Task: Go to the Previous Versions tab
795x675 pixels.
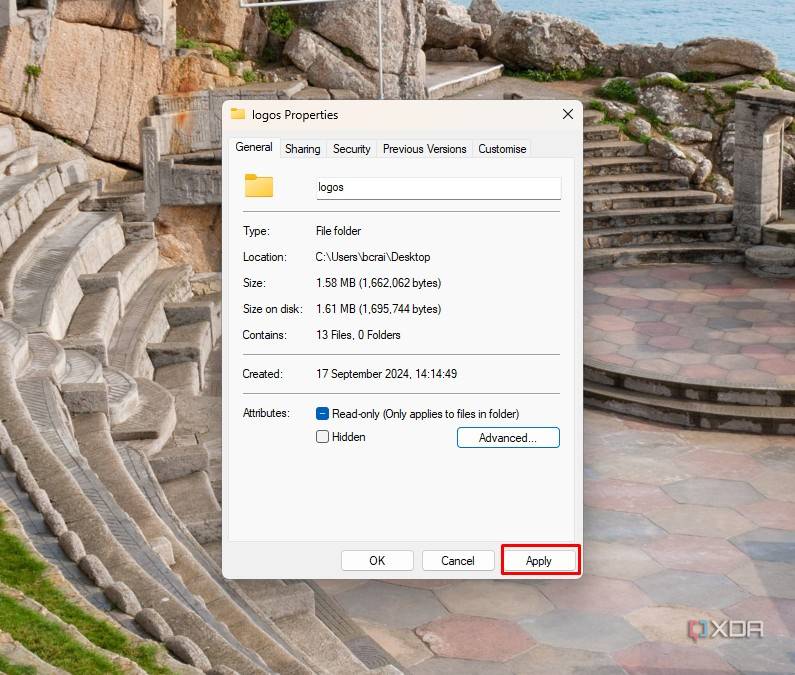Action: tap(424, 149)
